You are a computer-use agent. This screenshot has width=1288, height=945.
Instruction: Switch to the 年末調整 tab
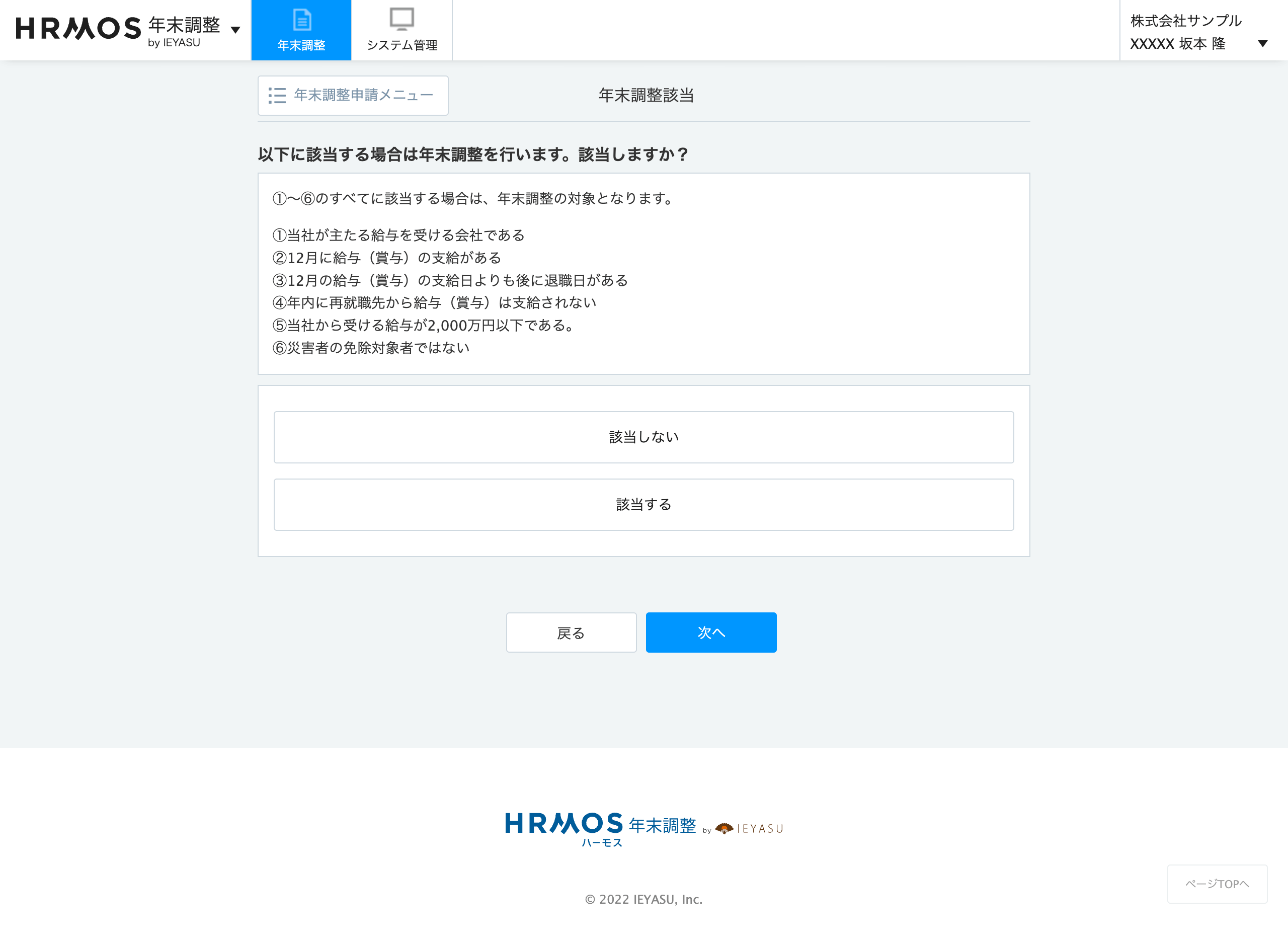click(301, 32)
